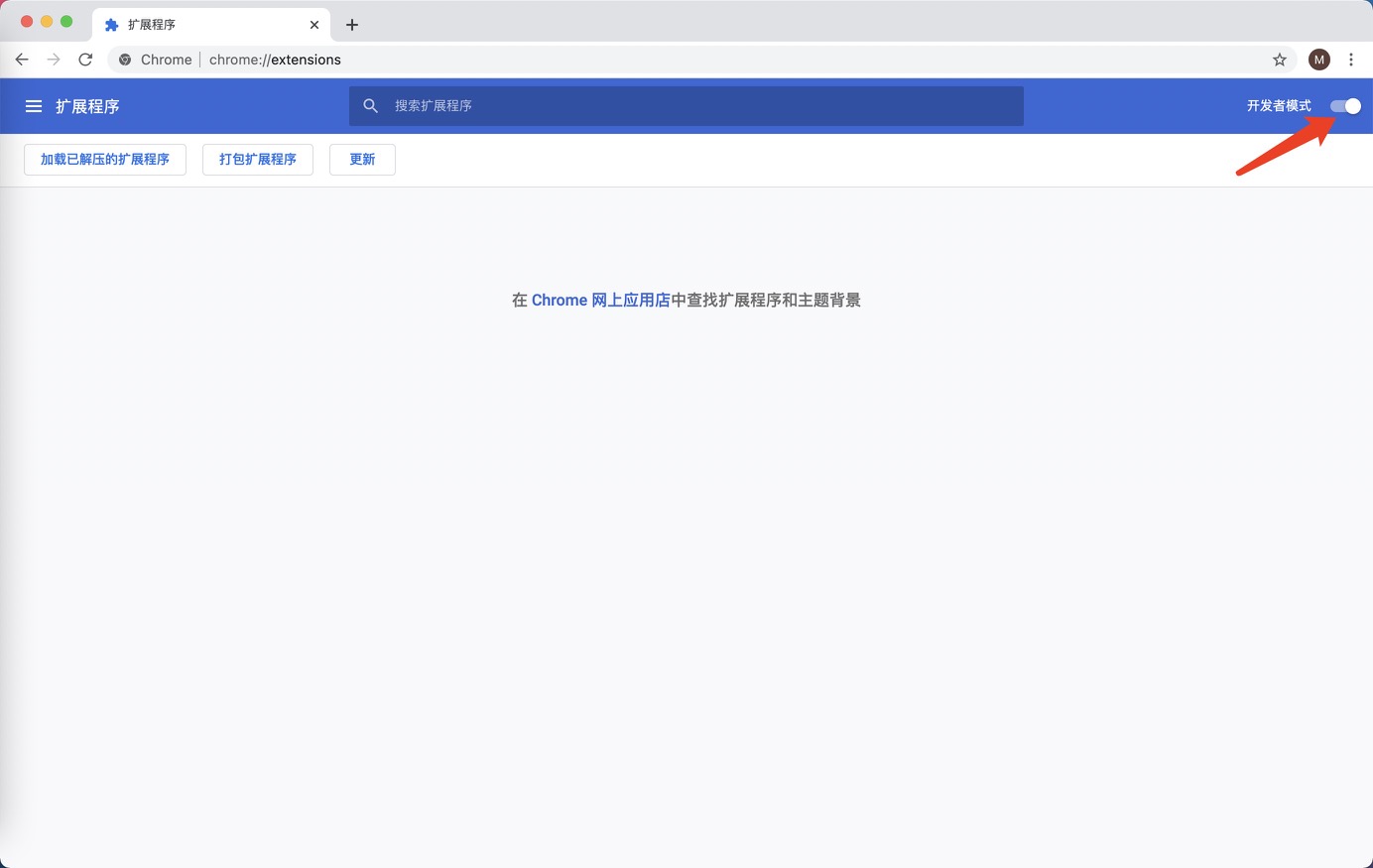Click the Chrome site info icon
Image resolution: width=1373 pixels, height=868 pixels.
coord(125,60)
